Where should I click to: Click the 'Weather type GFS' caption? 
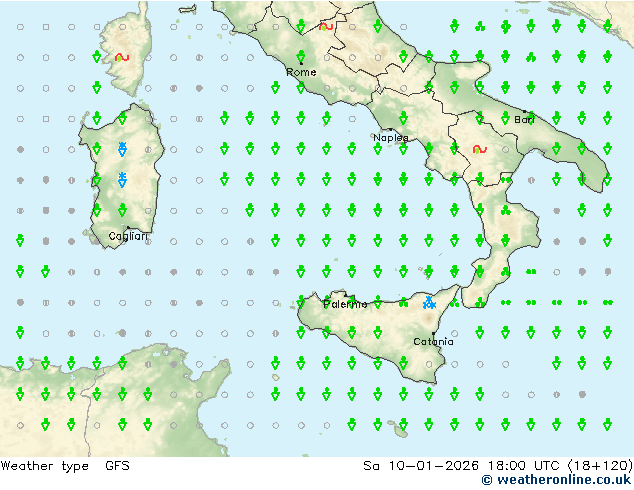(x=65, y=466)
